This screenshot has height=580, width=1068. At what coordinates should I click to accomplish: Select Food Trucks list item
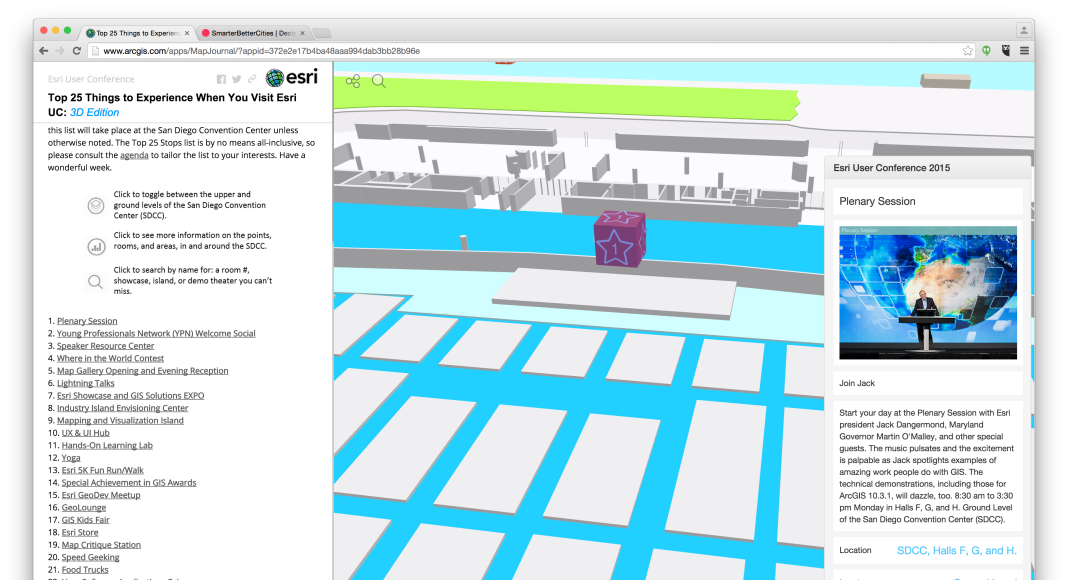(85, 570)
